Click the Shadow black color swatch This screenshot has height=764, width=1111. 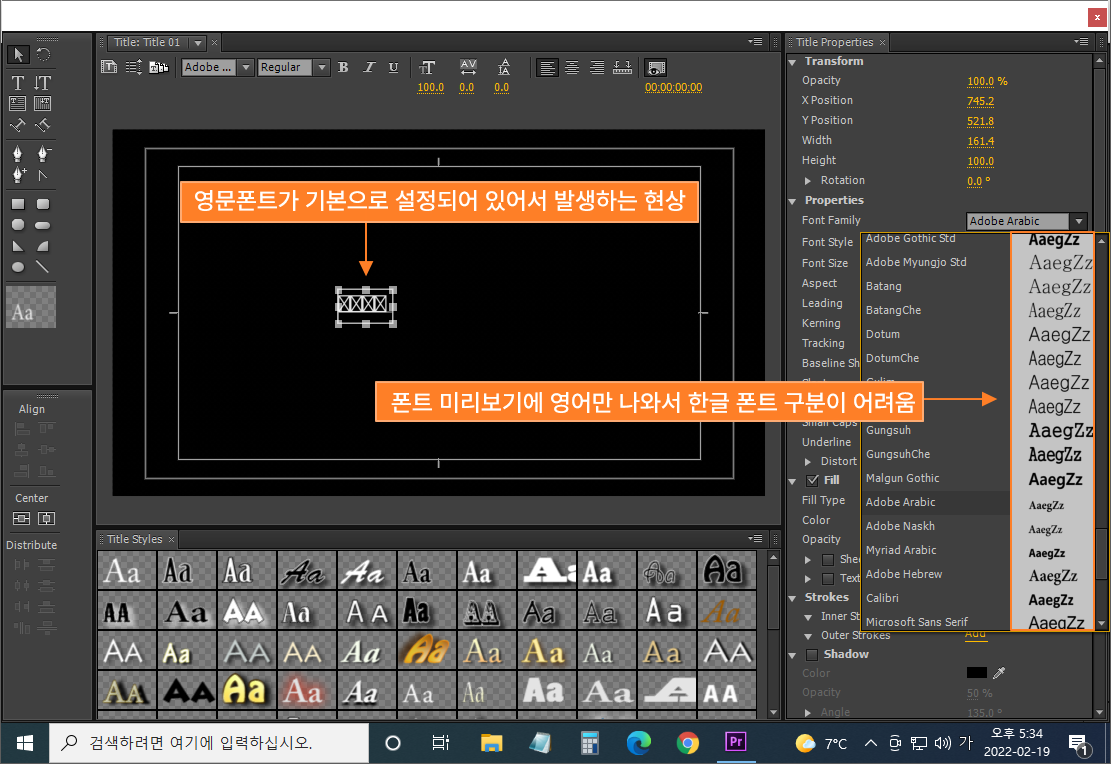click(x=976, y=673)
